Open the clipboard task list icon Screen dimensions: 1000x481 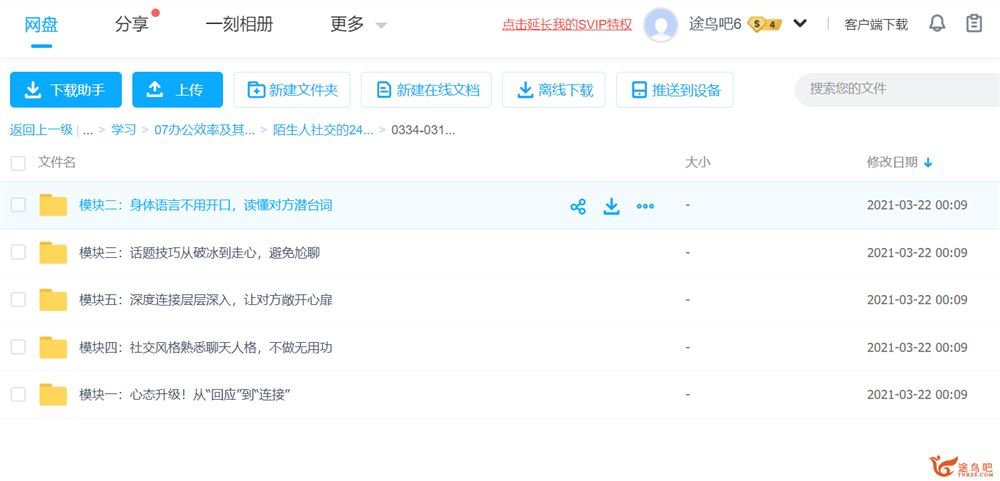(x=974, y=24)
